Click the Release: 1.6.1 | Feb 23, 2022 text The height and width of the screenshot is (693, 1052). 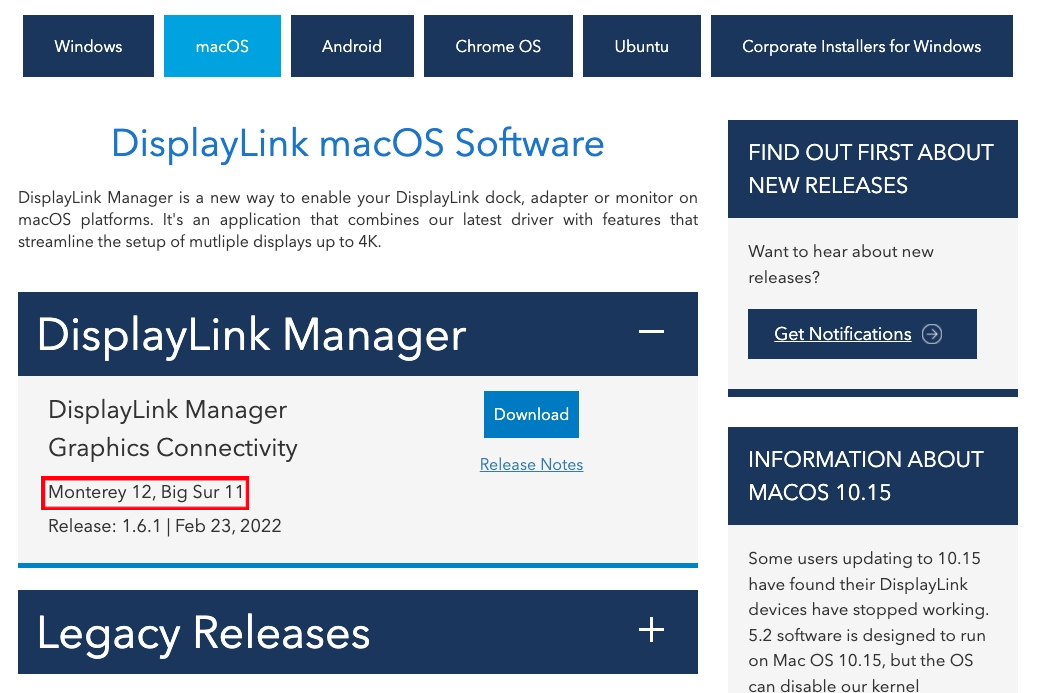pos(165,526)
